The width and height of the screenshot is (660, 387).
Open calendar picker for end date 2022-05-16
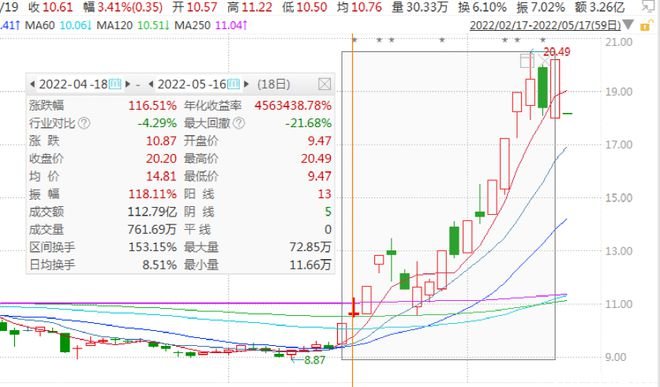234,84
